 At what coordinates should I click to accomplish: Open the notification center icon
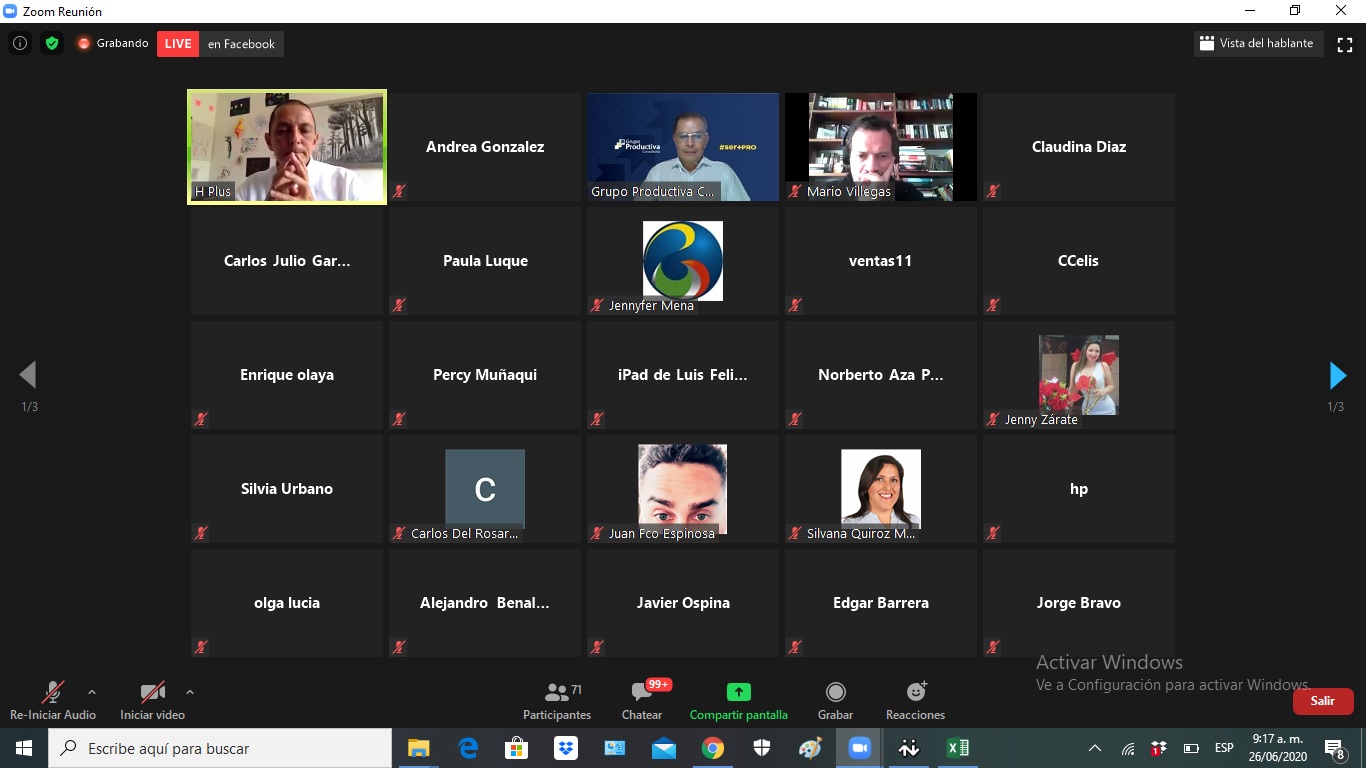(1335, 748)
